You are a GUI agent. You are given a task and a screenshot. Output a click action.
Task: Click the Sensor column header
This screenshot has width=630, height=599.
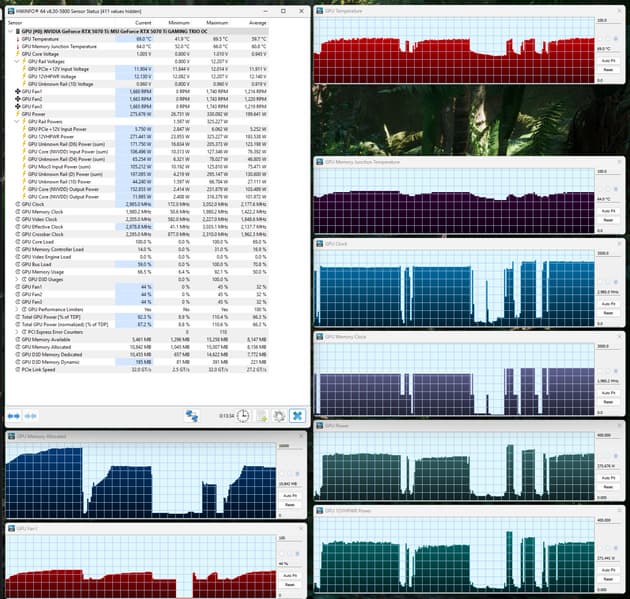click(15, 23)
